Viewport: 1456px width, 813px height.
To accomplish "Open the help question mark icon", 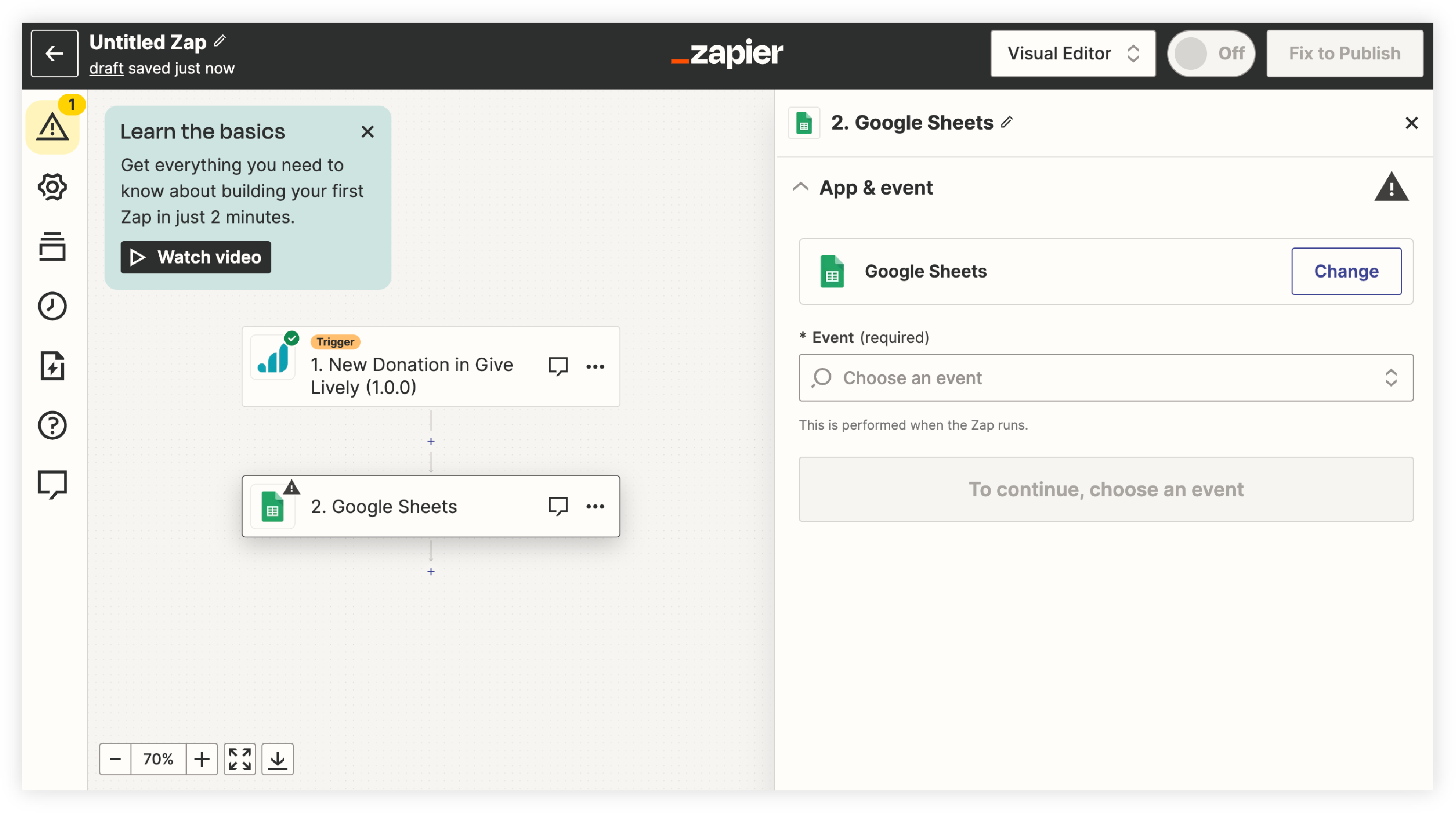I will click(53, 425).
